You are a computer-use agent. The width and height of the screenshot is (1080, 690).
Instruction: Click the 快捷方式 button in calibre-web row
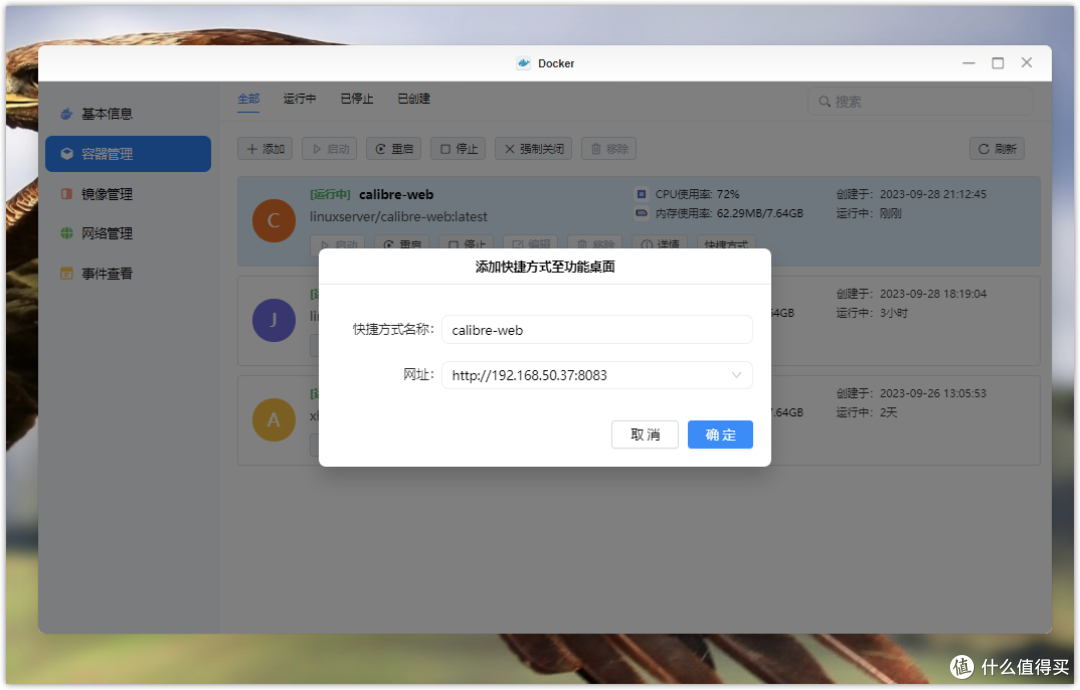(726, 242)
